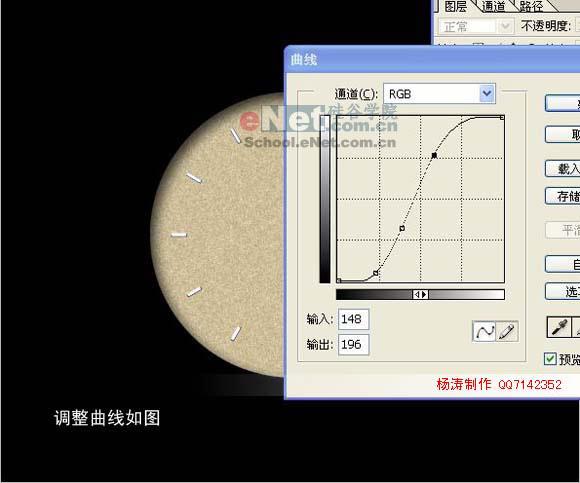Select the pencil curve drawing tool
The width and height of the screenshot is (580, 483).
[x=506, y=331]
